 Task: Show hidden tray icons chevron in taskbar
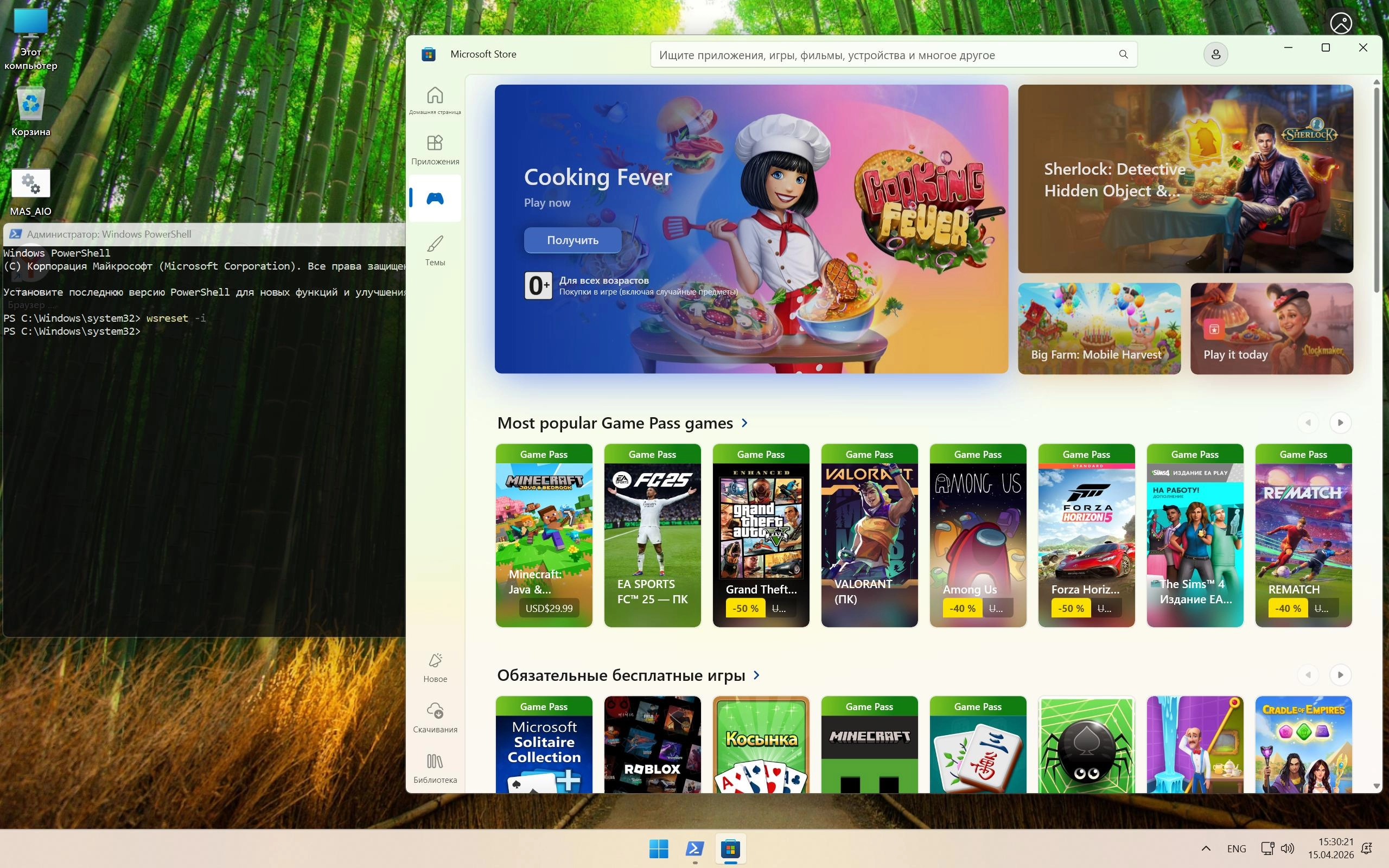point(1205,848)
